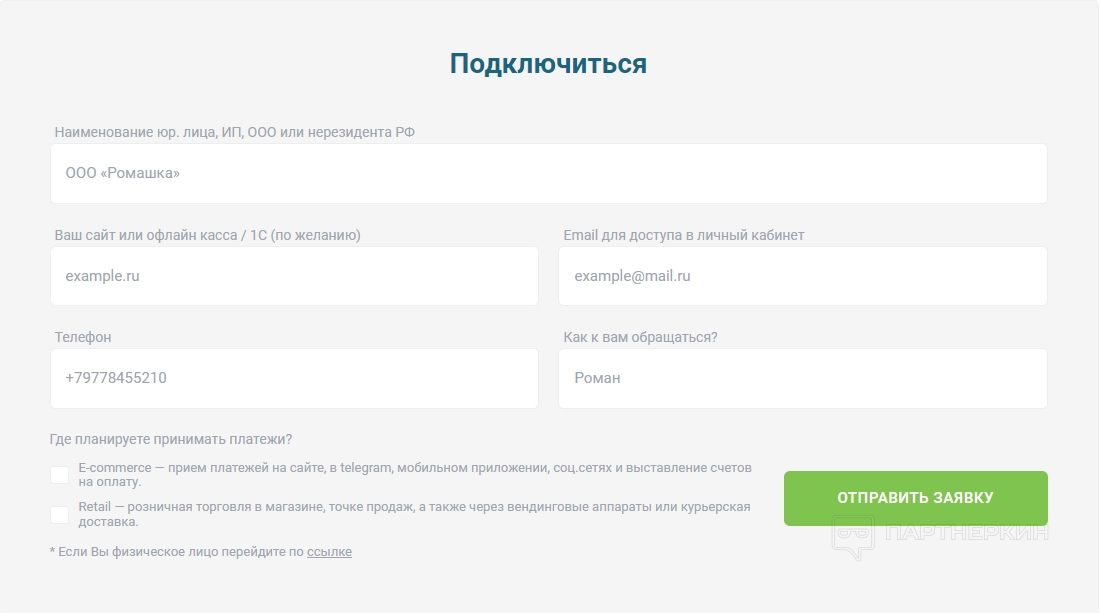
Task: Click the Партнеркин watermark logo icon
Action: pos(853,535)
